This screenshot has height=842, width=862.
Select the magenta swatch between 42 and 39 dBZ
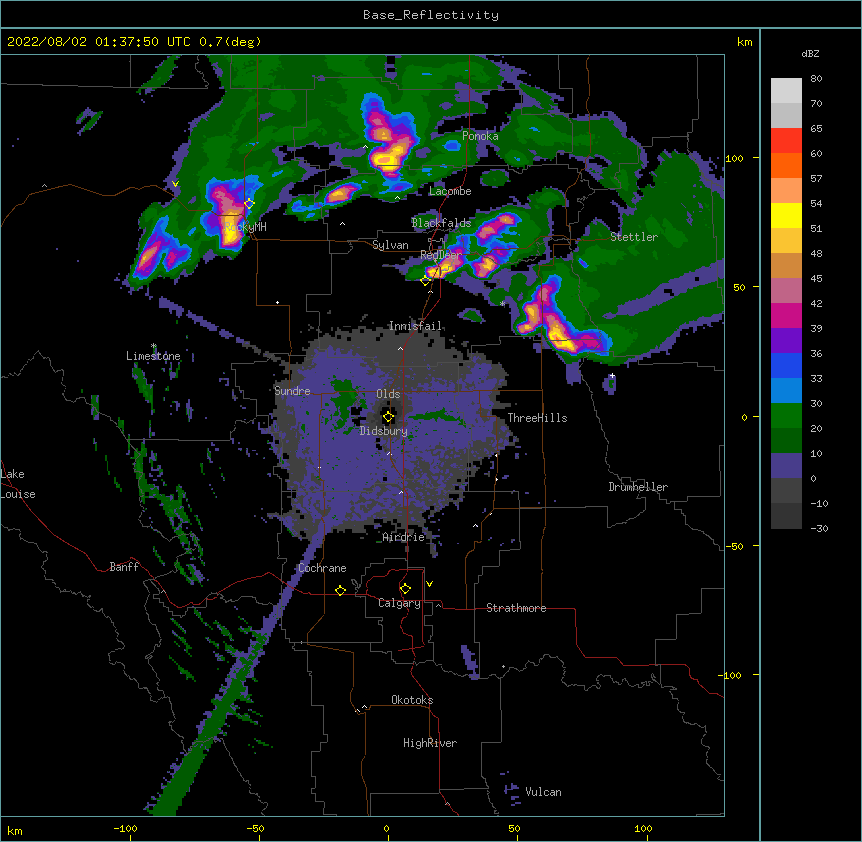click(786, 315)
